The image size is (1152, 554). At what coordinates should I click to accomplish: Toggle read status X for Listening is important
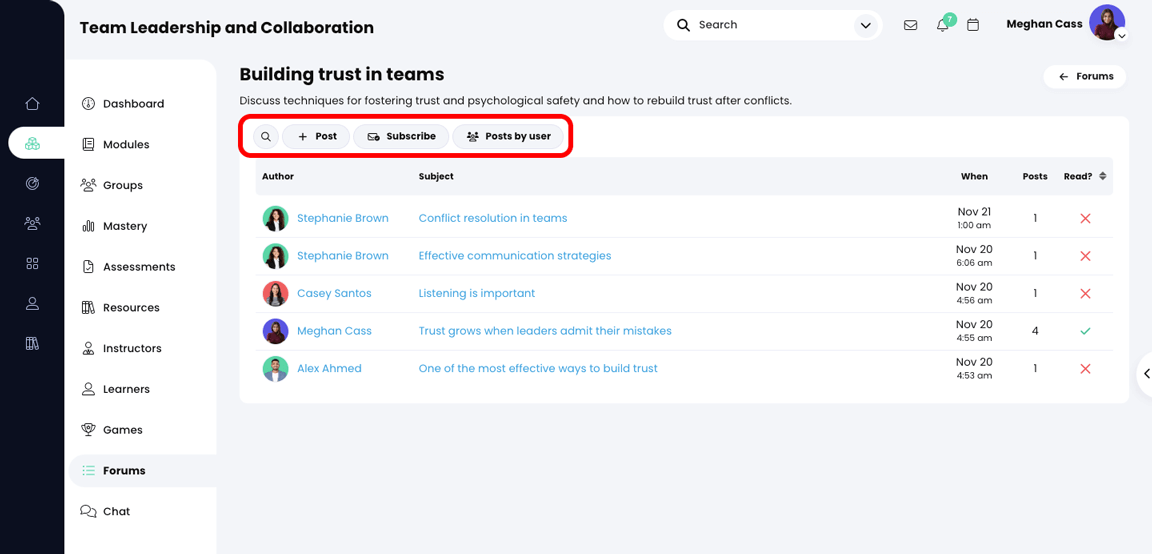(x=1085, y=293)
